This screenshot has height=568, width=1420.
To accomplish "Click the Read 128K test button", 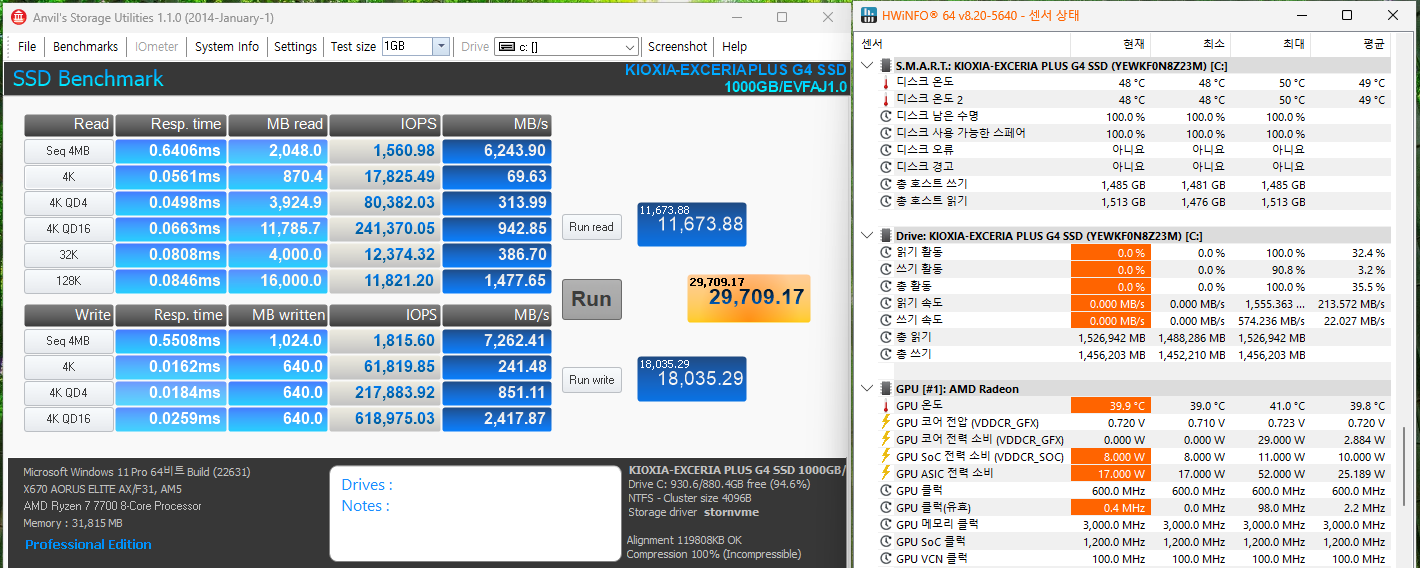I will (68, 281).
